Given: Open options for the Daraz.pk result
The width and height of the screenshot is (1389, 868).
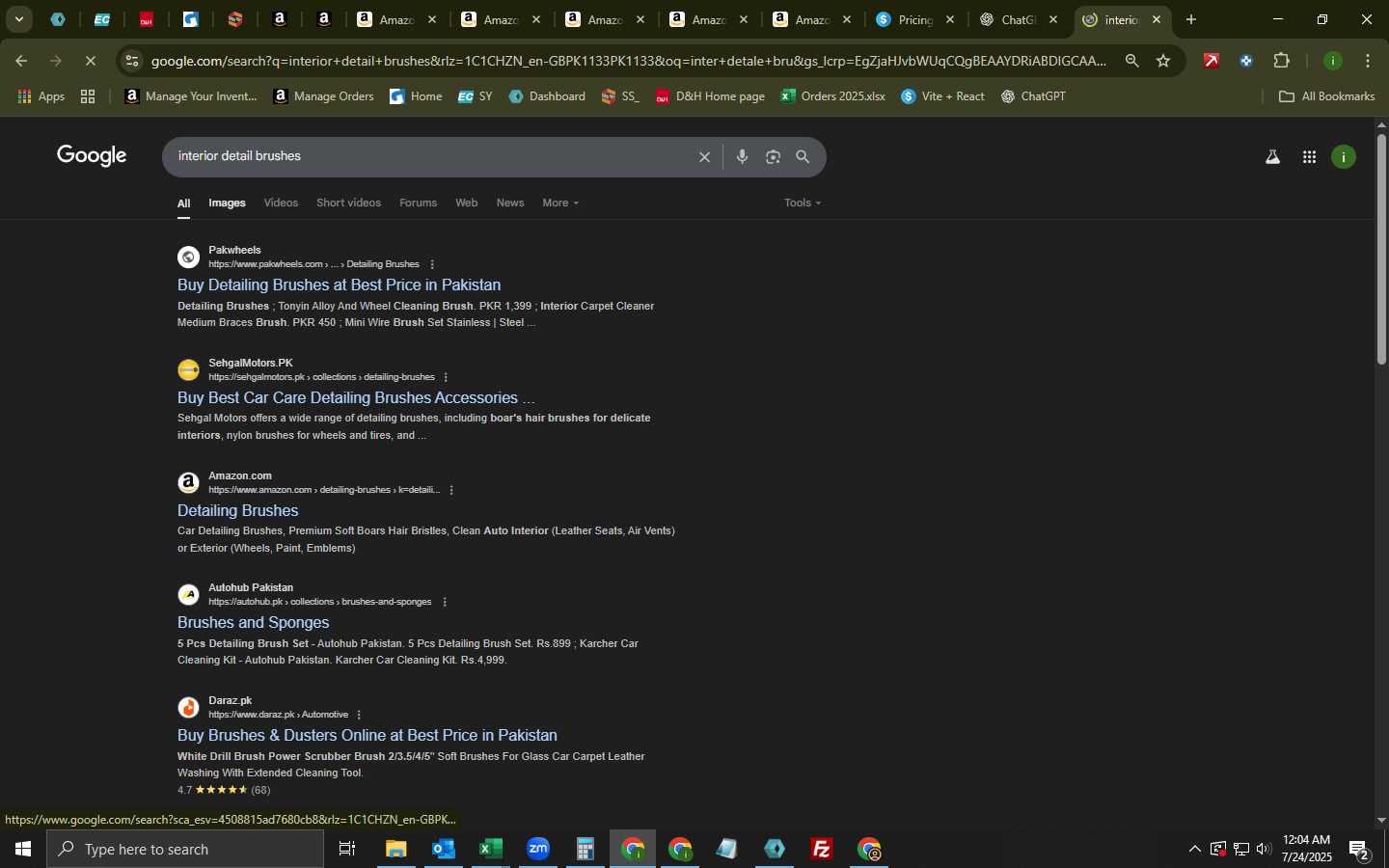Looking at the screenshot, I should coord(359,715).
